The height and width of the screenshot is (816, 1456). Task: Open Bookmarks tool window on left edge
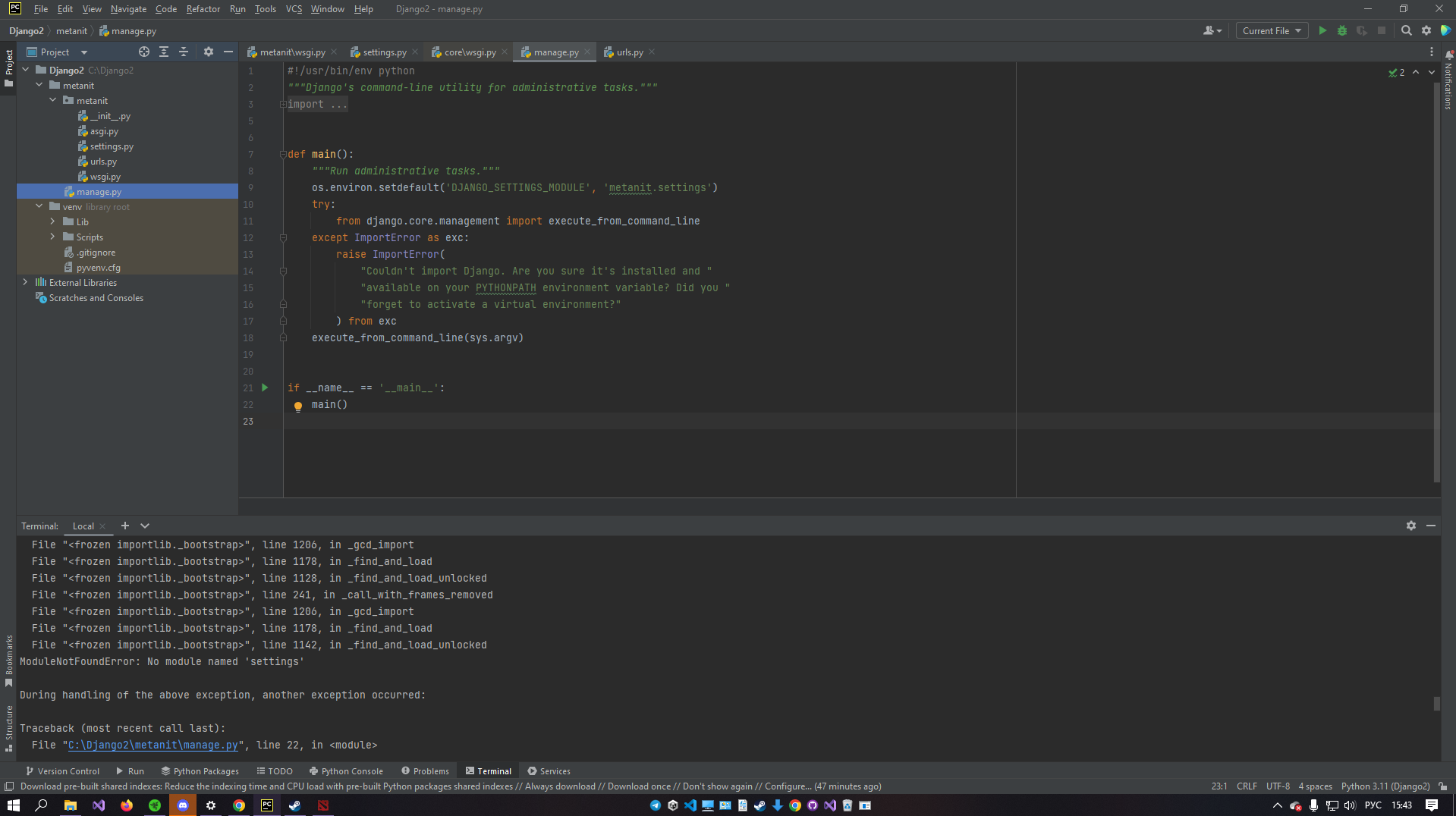[8, 661]
